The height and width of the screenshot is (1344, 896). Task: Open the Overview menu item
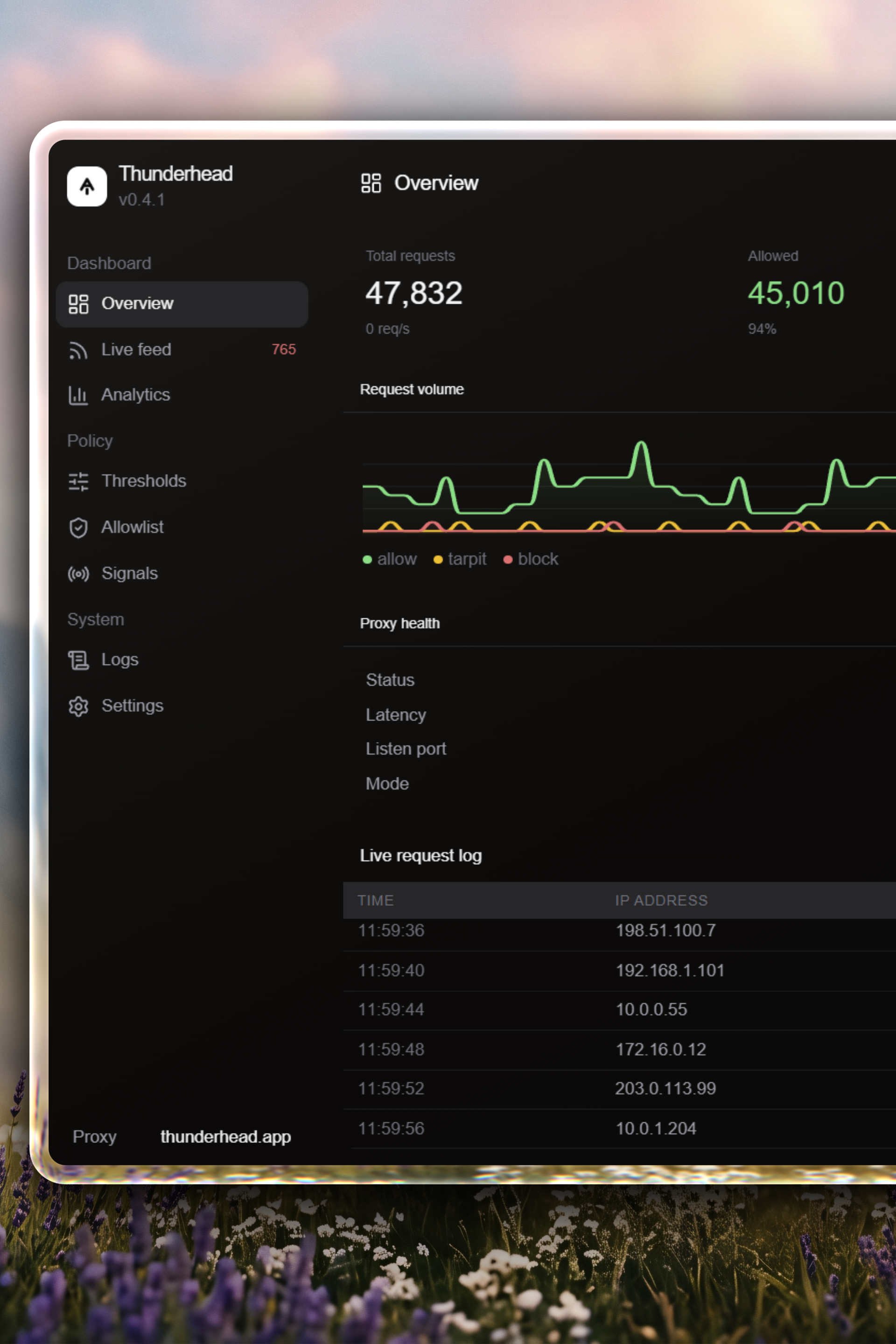pos(182,304)
